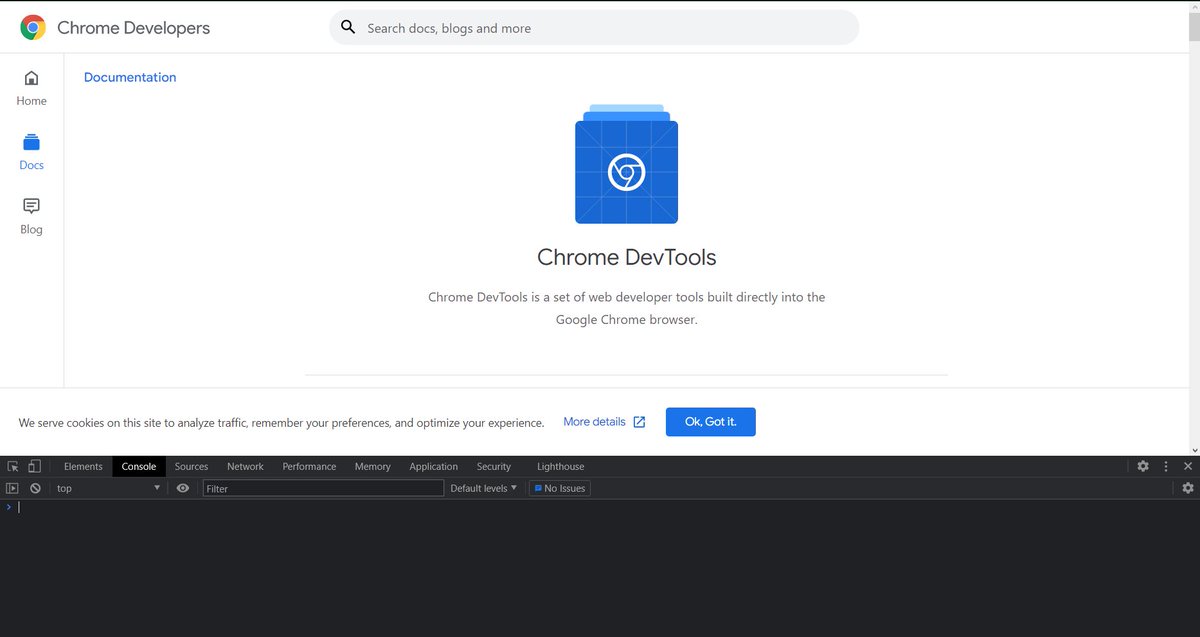Screen dimensions: 1200x637
Task: Click the page vertical scrollbar
Action: (1194, 228)
